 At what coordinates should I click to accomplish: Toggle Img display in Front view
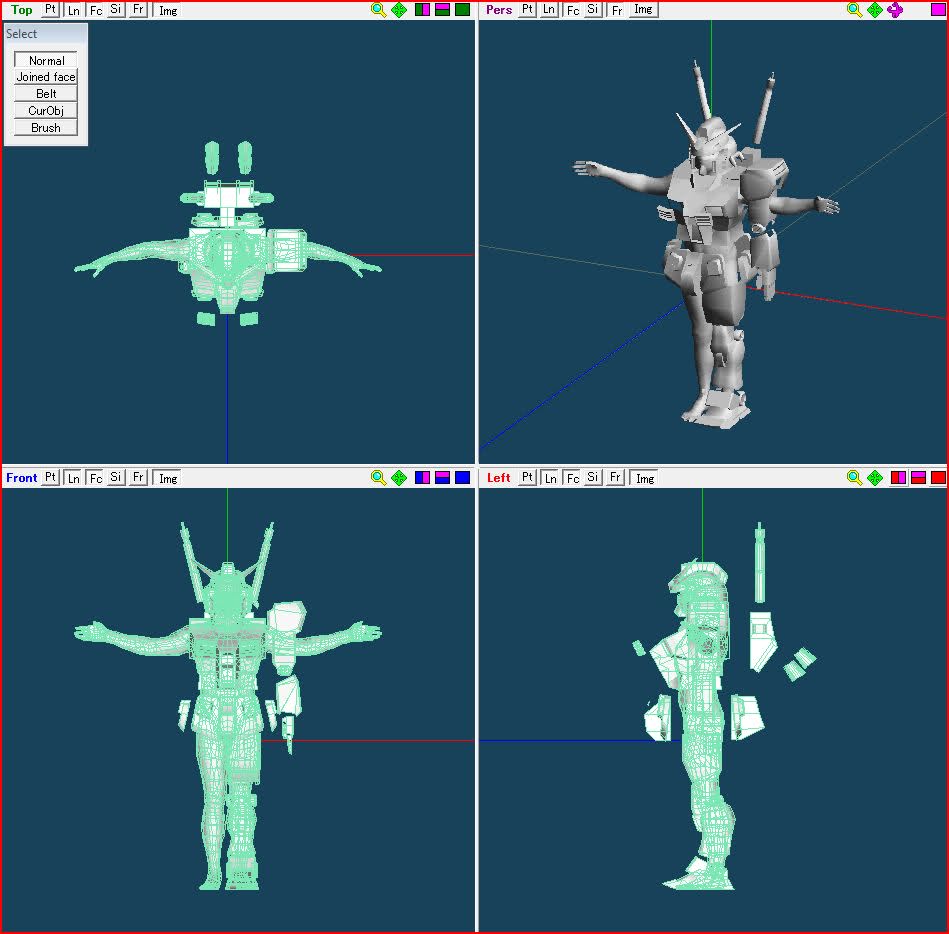[168, 478]
